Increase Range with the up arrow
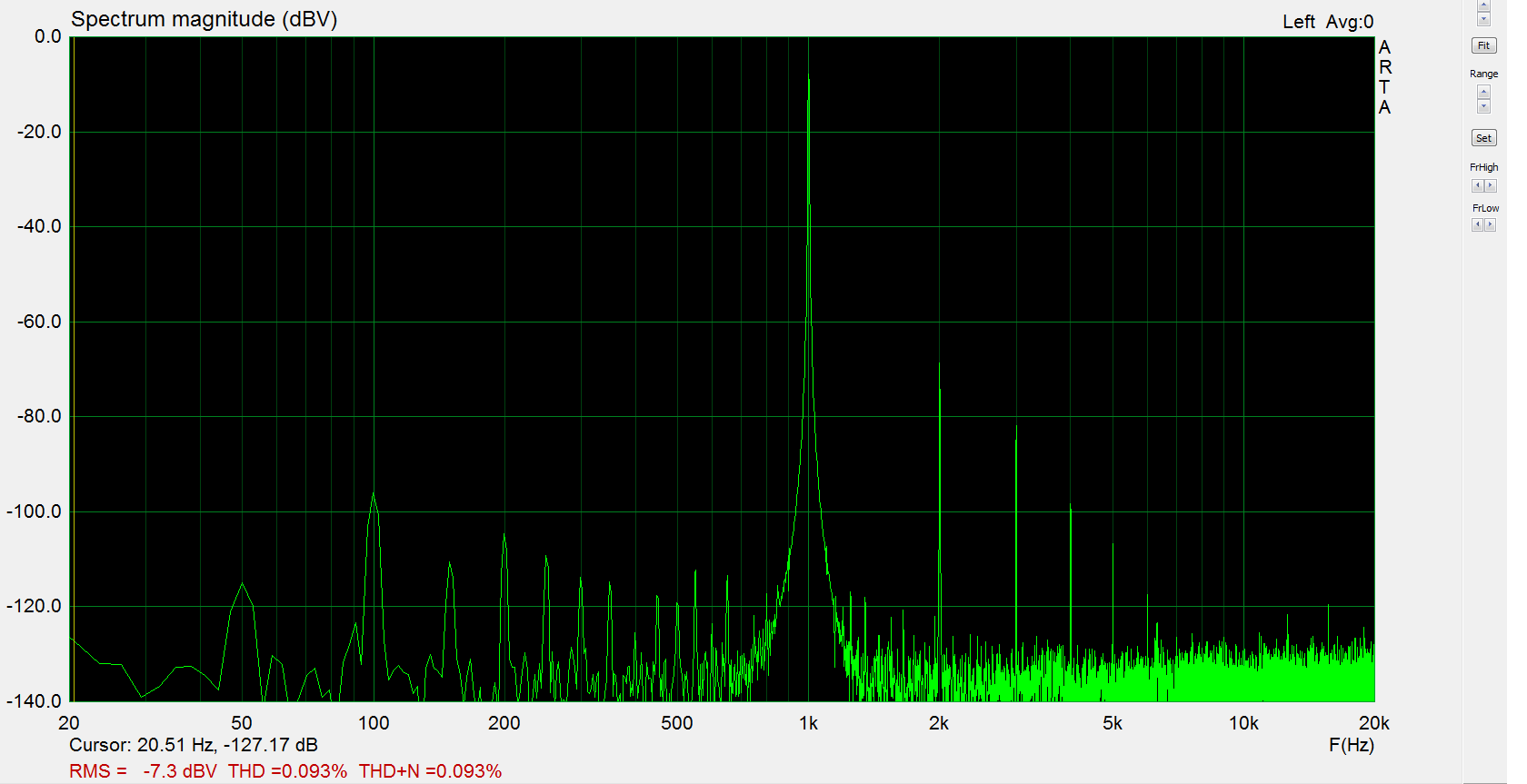 tap(1483, 92)
